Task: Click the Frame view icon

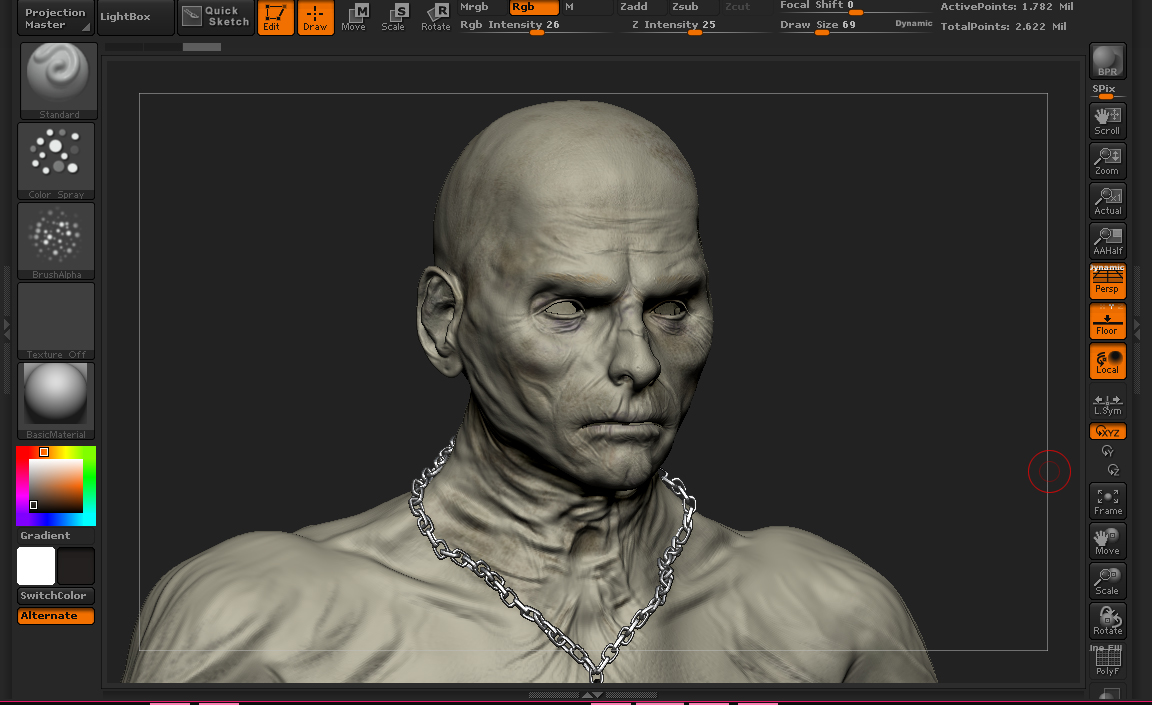Action: pyautogui.click(x=1107, y=501)
